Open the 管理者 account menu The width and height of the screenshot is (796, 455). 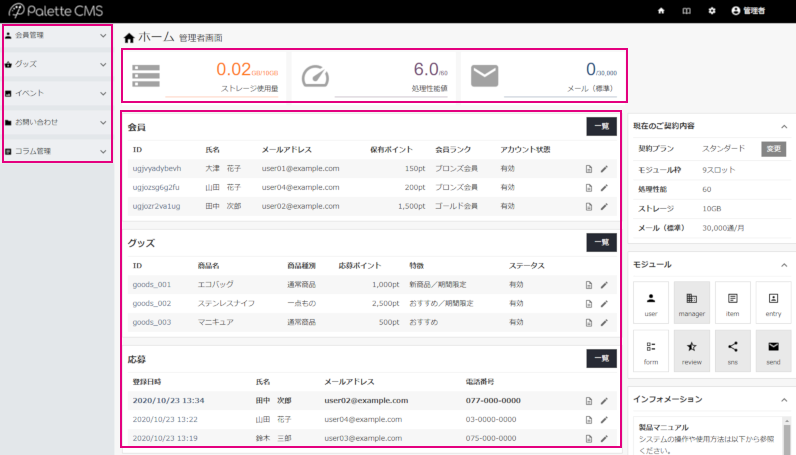coord(748,11)
